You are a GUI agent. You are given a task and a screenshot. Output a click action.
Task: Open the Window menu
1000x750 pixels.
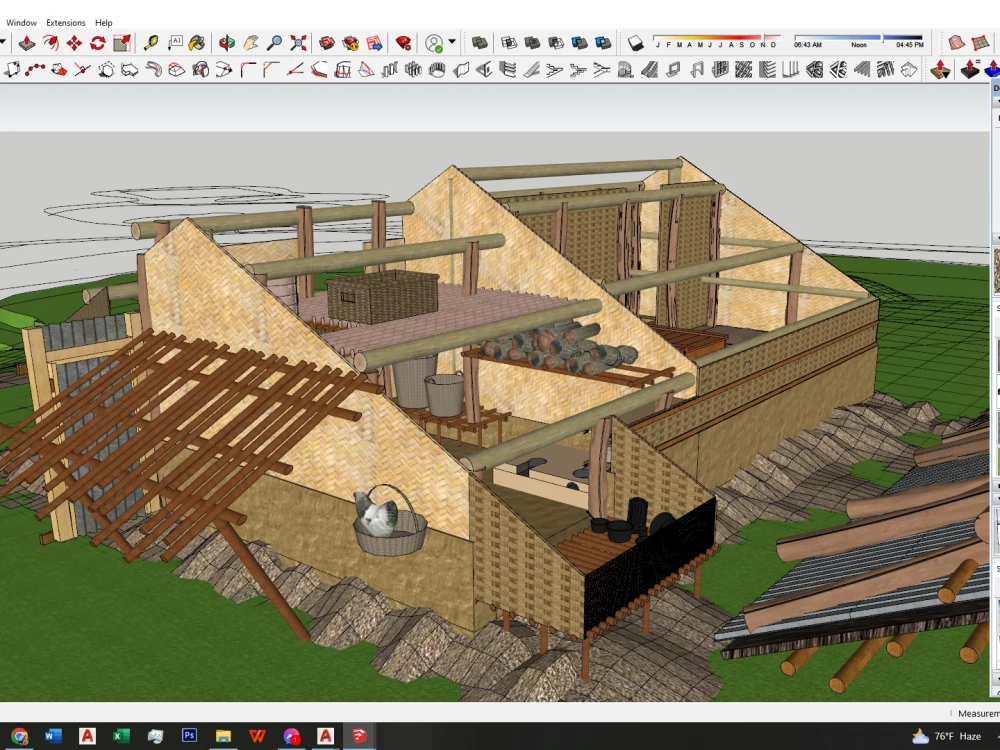pos(21,22)
